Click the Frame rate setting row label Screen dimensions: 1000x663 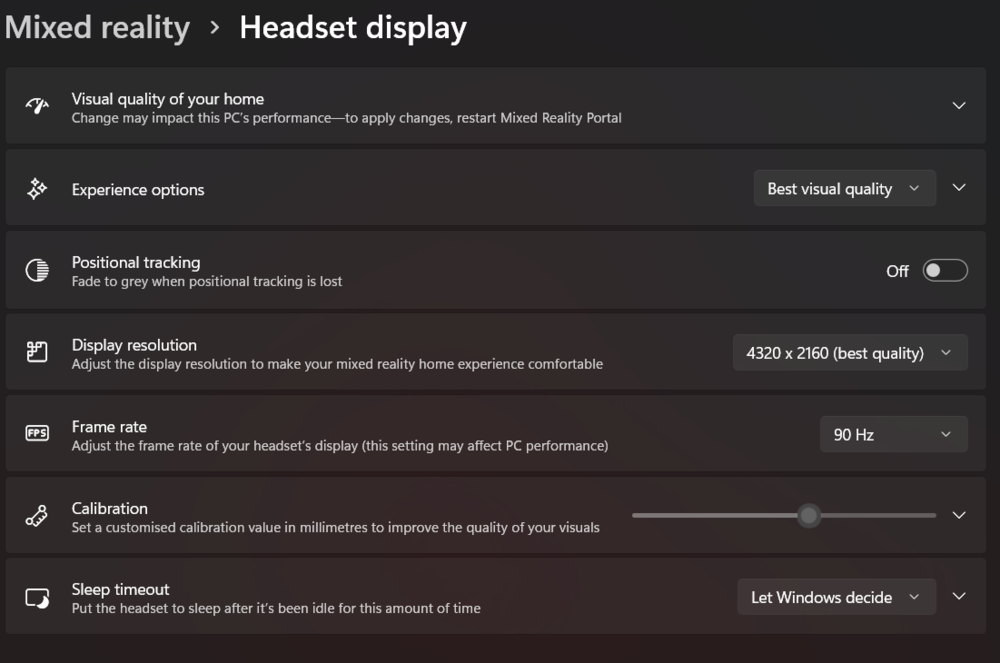tap(109, 427)
